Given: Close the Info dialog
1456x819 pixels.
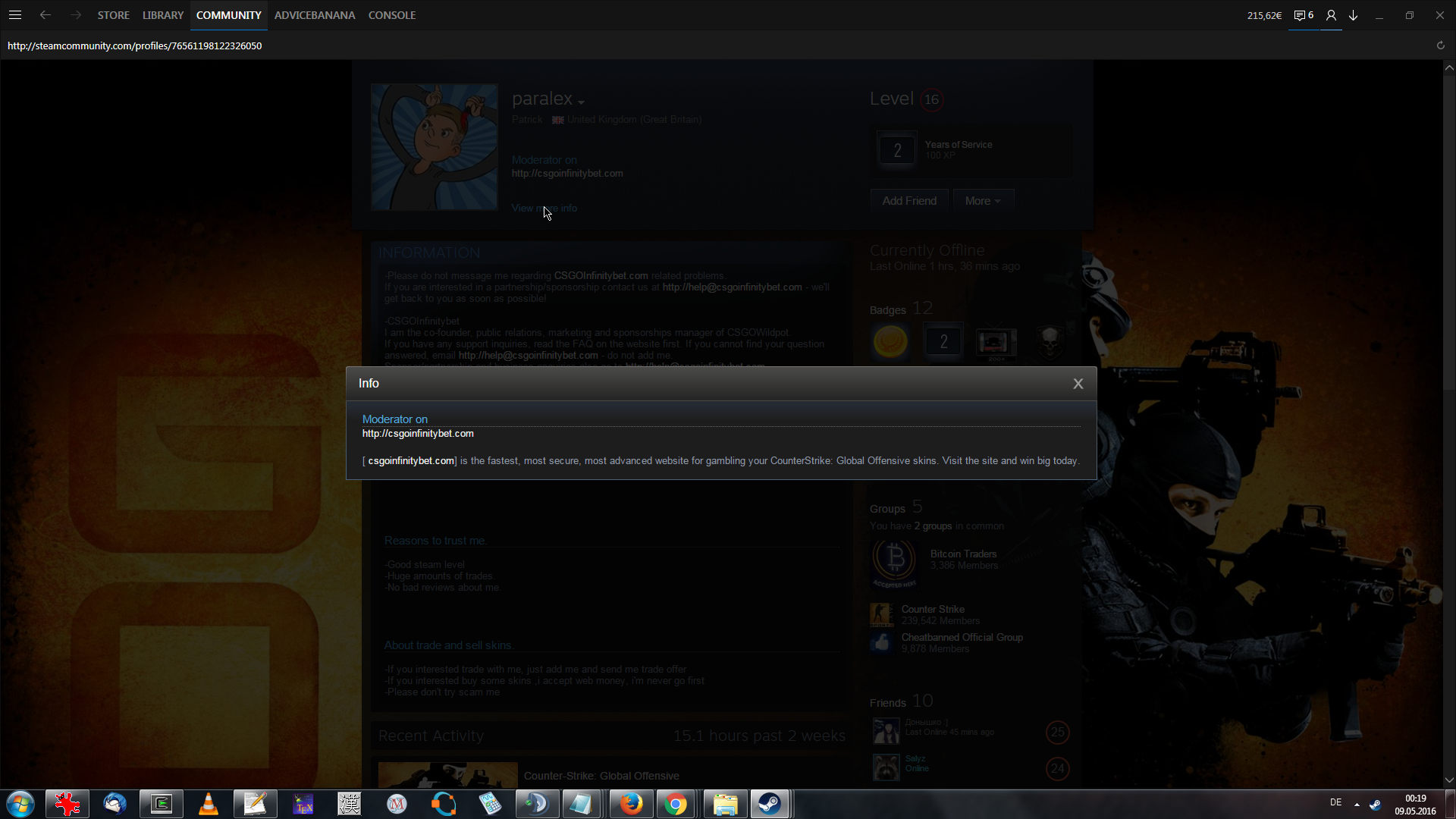Looking at the screenshot, I should click(1078, 384).
